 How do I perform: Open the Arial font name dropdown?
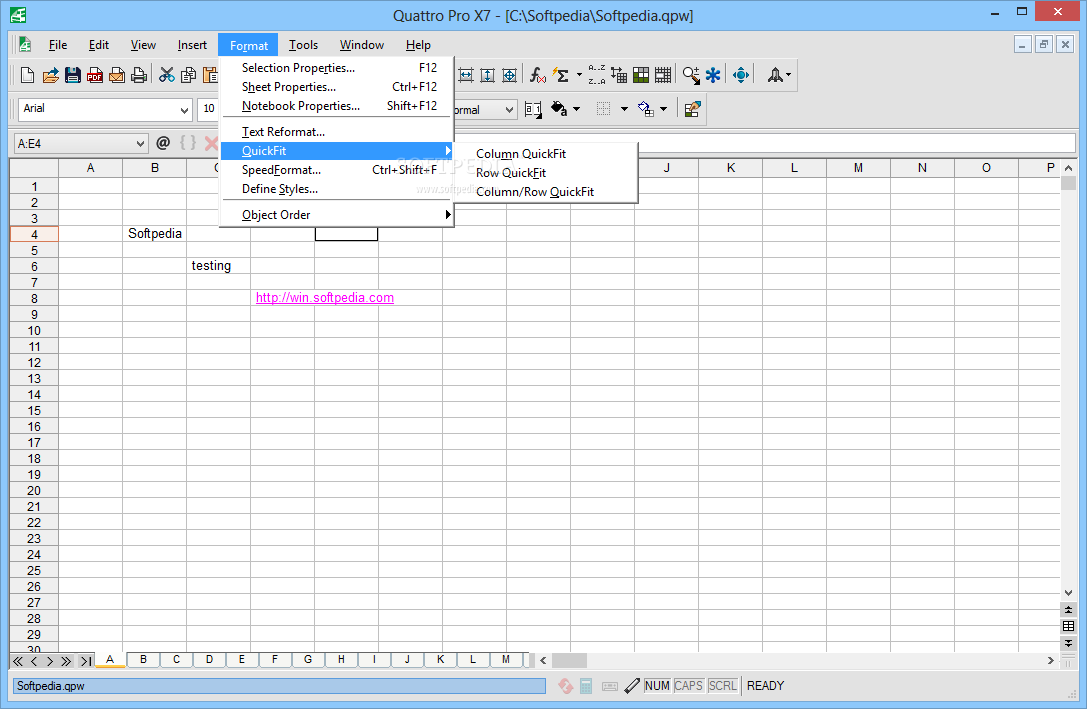tap(184, 110)
